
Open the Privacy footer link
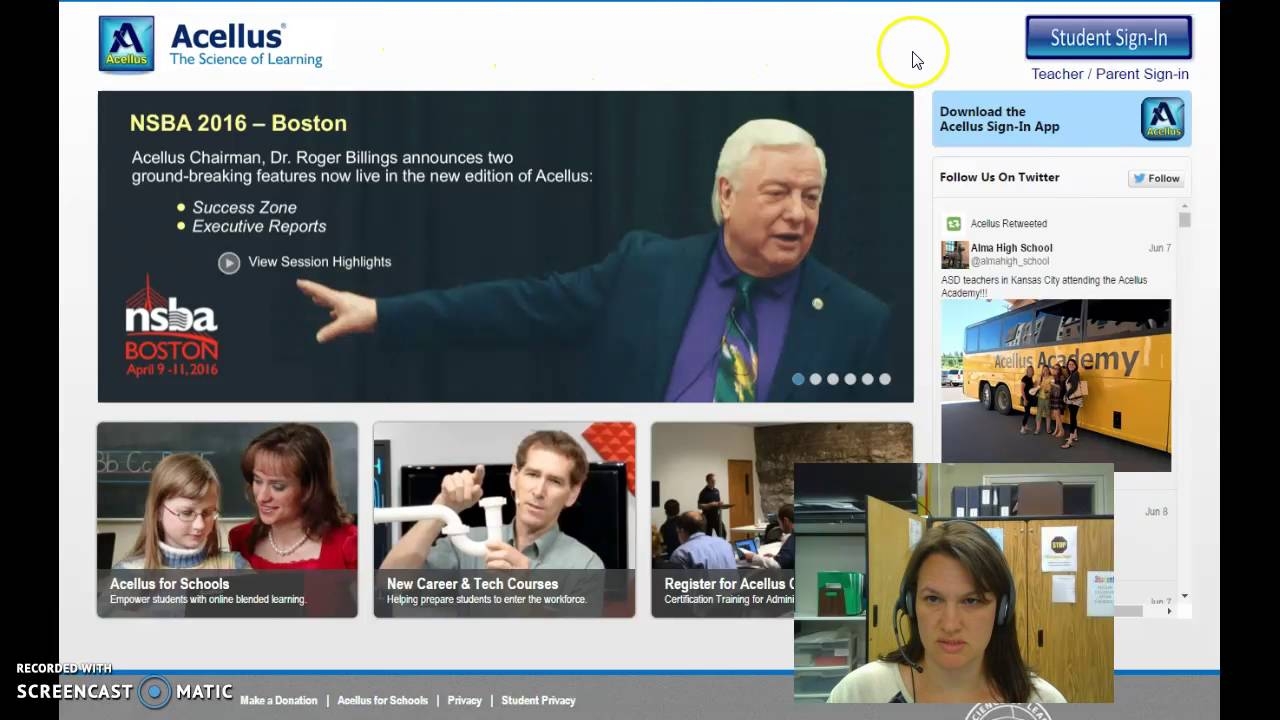pos(464,701)
